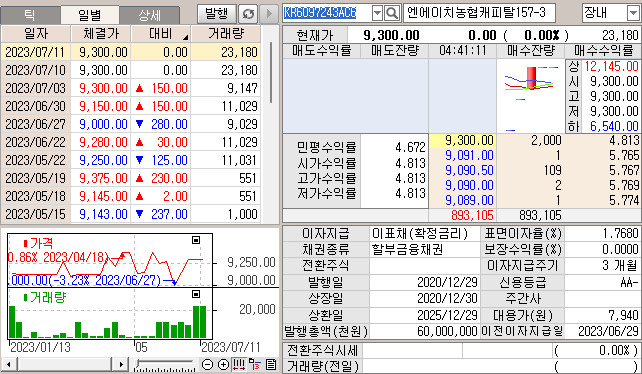This screenshot has height=374, width=642.
Task: Click the 현재가 label
Action: coord(315,35)
